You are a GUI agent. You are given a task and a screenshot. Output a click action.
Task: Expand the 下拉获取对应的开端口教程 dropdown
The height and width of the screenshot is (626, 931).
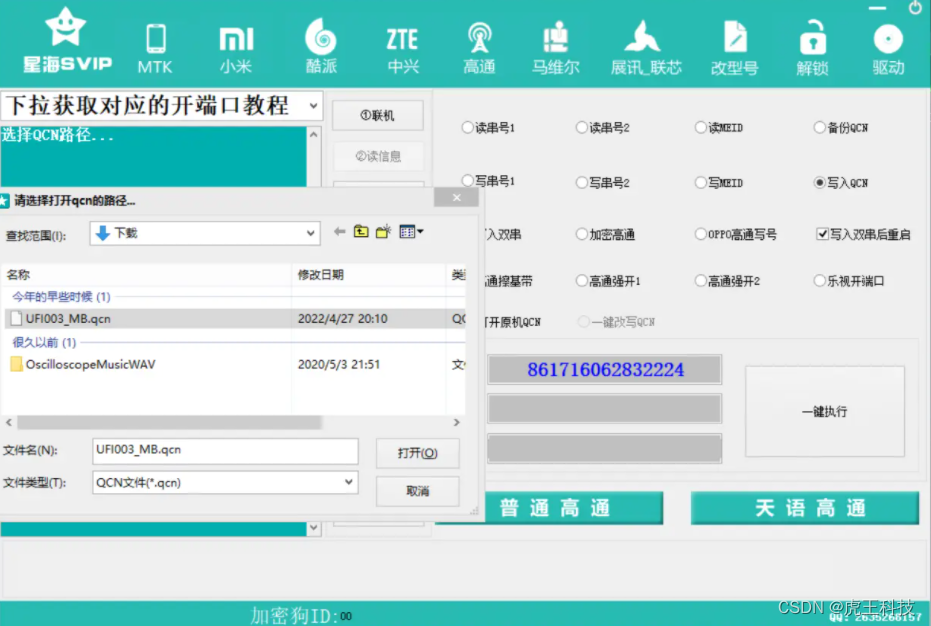coord(313,106)
